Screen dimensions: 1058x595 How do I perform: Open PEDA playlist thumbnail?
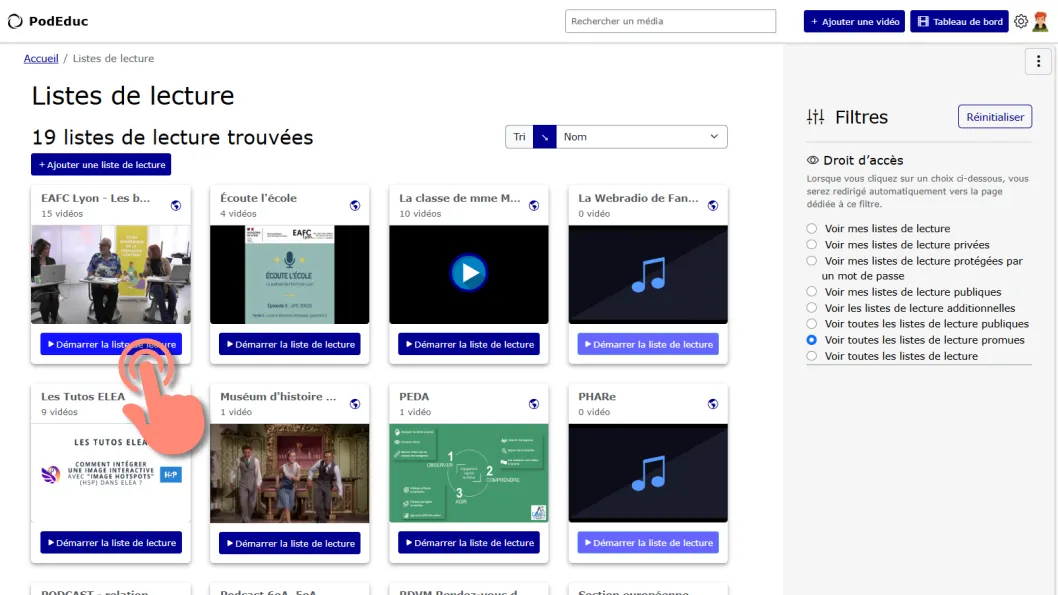(x=468, y=473)
